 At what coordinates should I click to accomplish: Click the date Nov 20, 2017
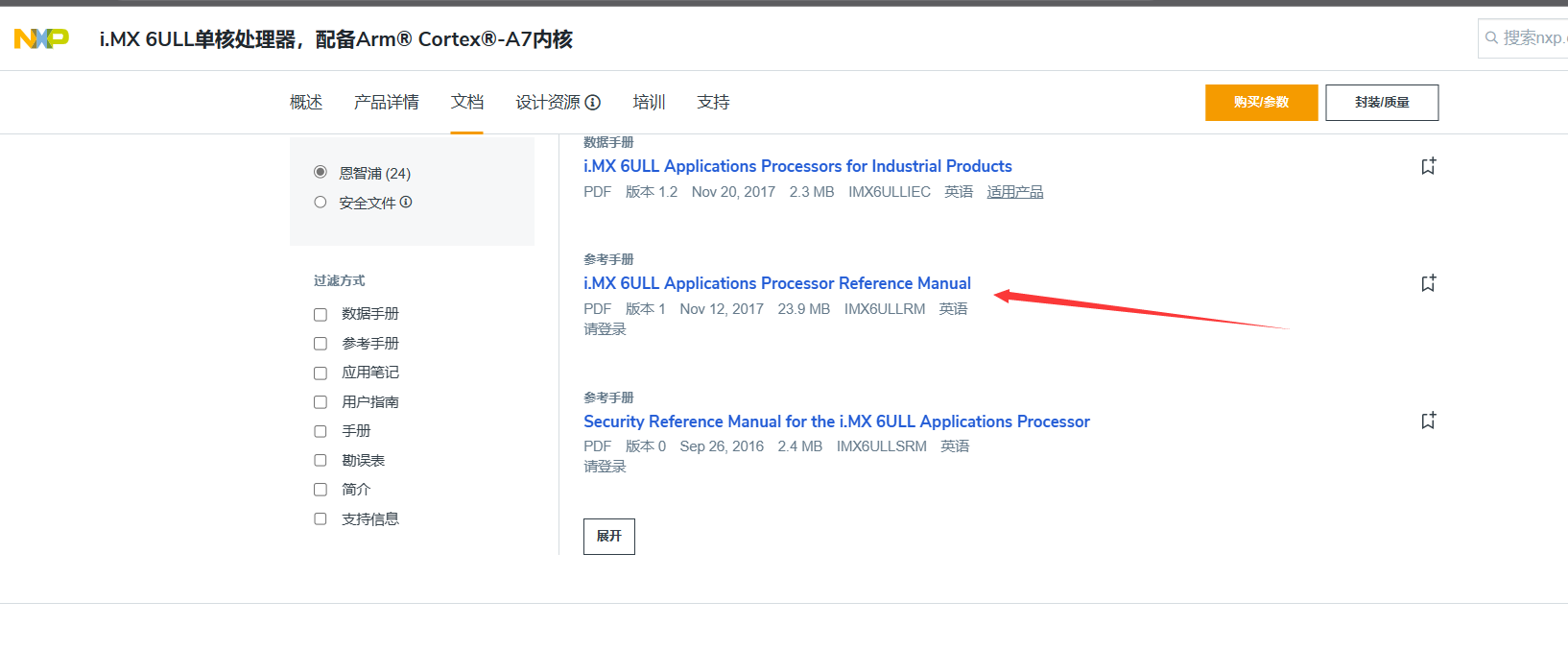pyautogui.click(x=733, y=192)
